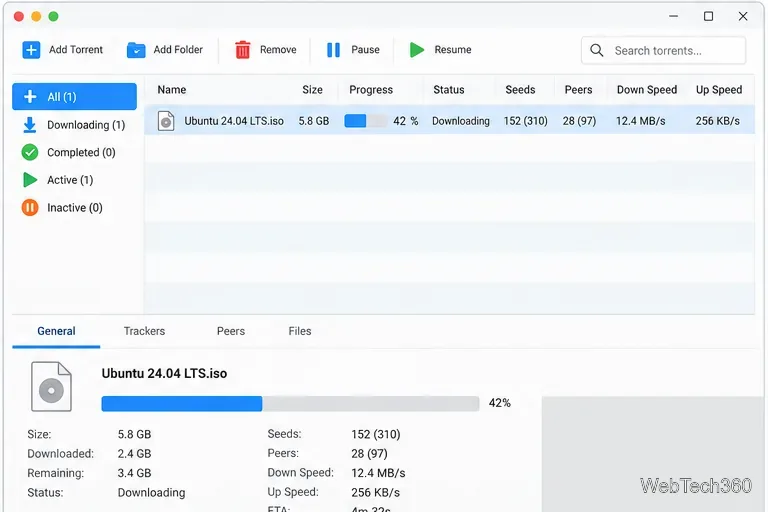Screen dimensions: 768x512
Task: Switch to the Peers details tab
Action: 231,331
